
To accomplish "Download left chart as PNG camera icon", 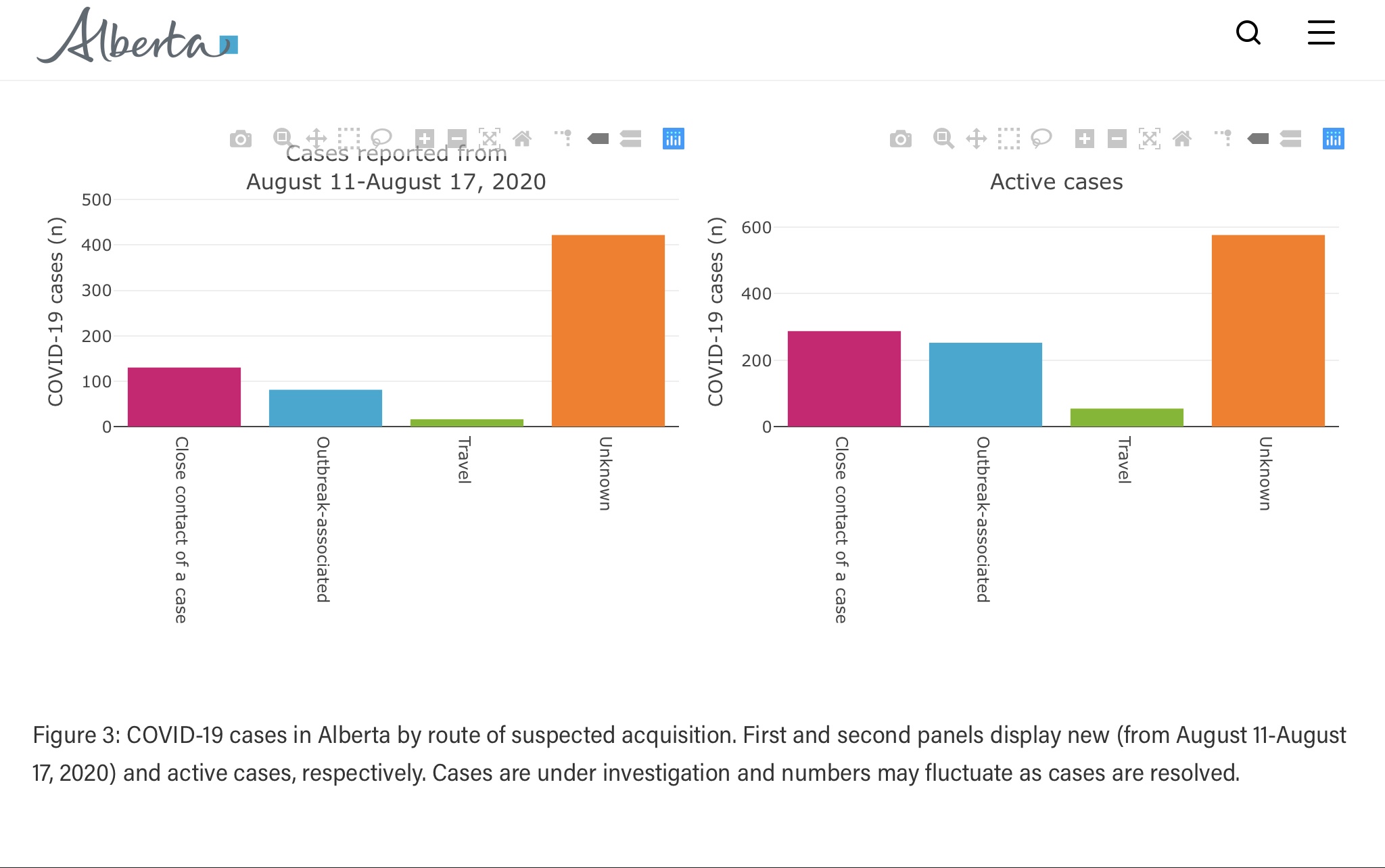I will tap(240, 139).
